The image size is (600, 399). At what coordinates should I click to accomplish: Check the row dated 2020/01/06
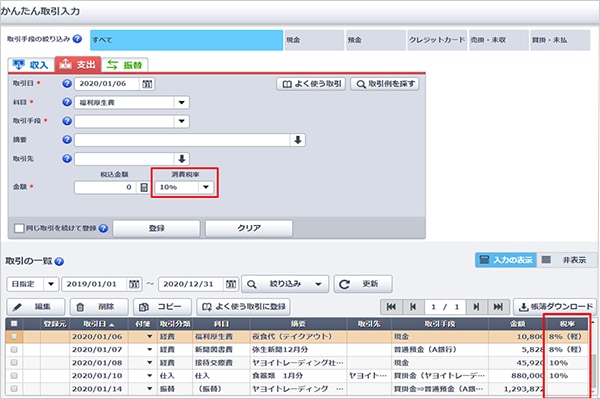pyautogui.click(x=14, y=337)
